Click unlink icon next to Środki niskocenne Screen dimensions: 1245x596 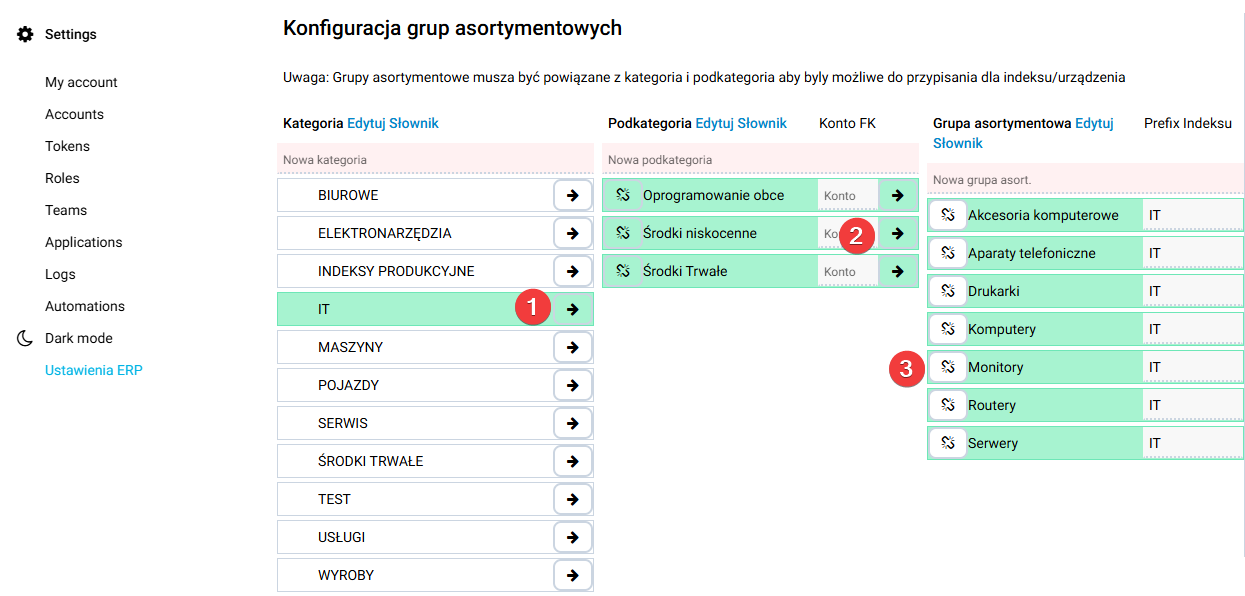pos(623,233)
